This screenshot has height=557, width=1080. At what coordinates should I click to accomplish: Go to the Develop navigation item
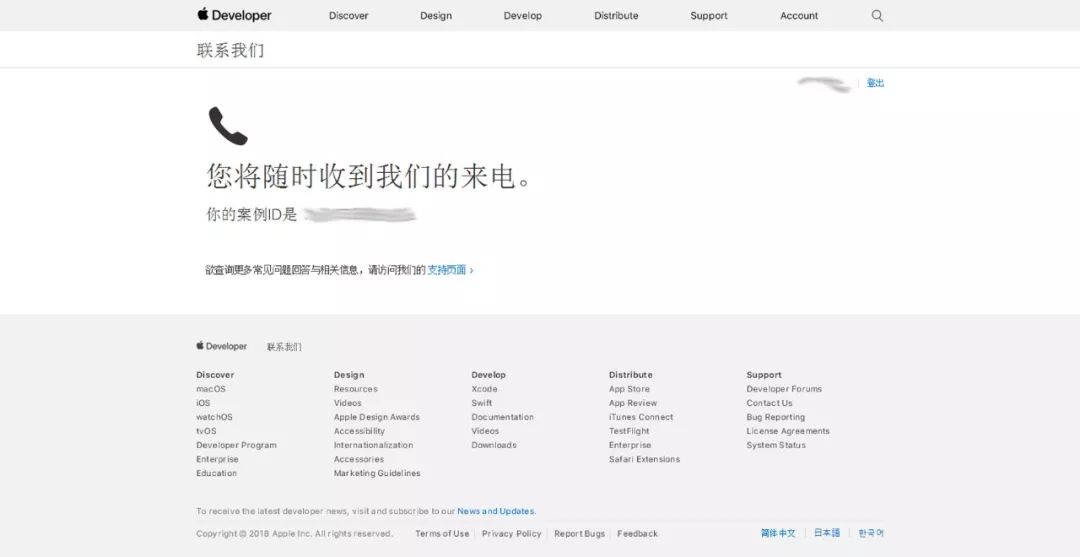pos(522,16)
